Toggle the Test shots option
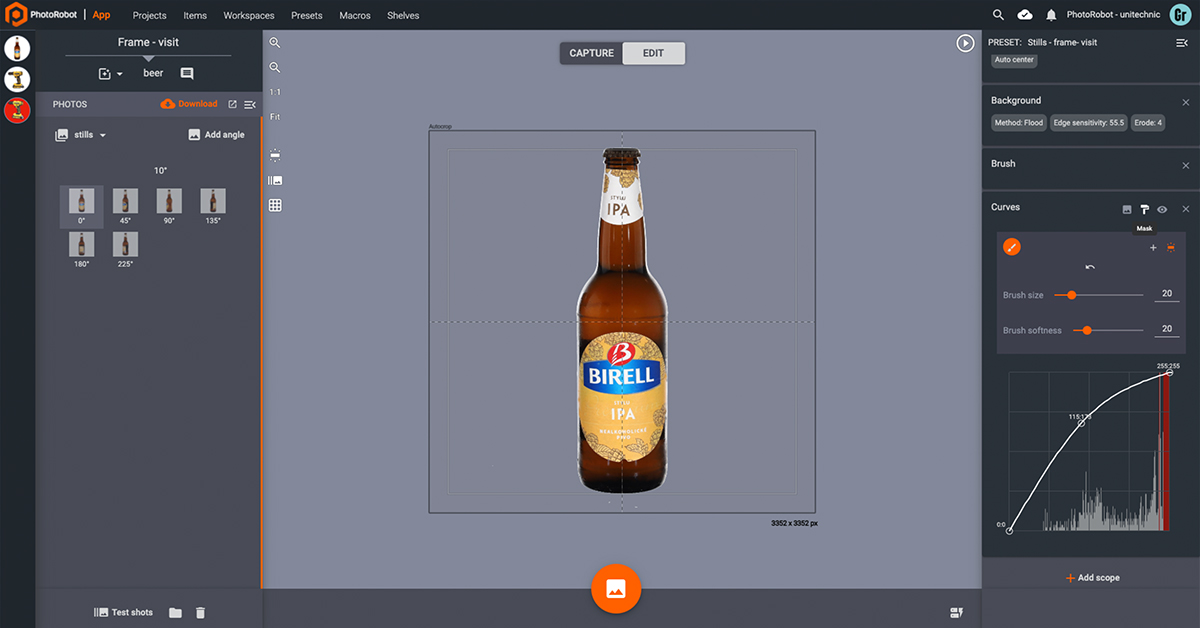This screenshot has height=628, width=1200. pos(123,612)
